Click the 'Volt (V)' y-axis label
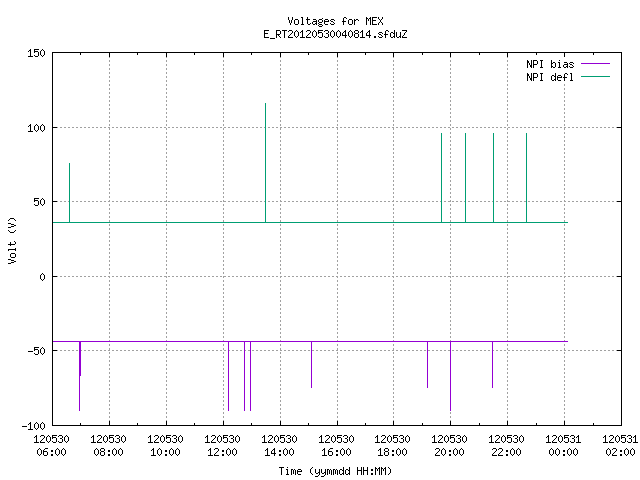Image resolution: width=640 pixels, height=480 pixels. point(12,240)
